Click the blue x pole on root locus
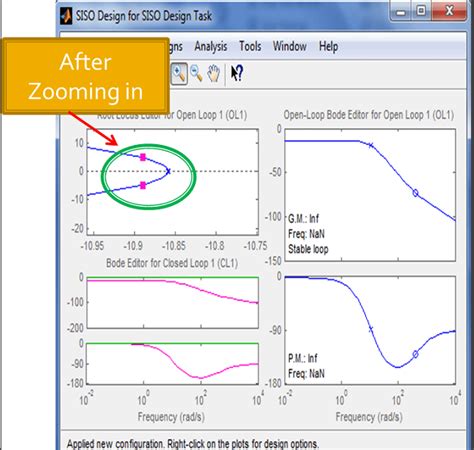 (168, 171)
